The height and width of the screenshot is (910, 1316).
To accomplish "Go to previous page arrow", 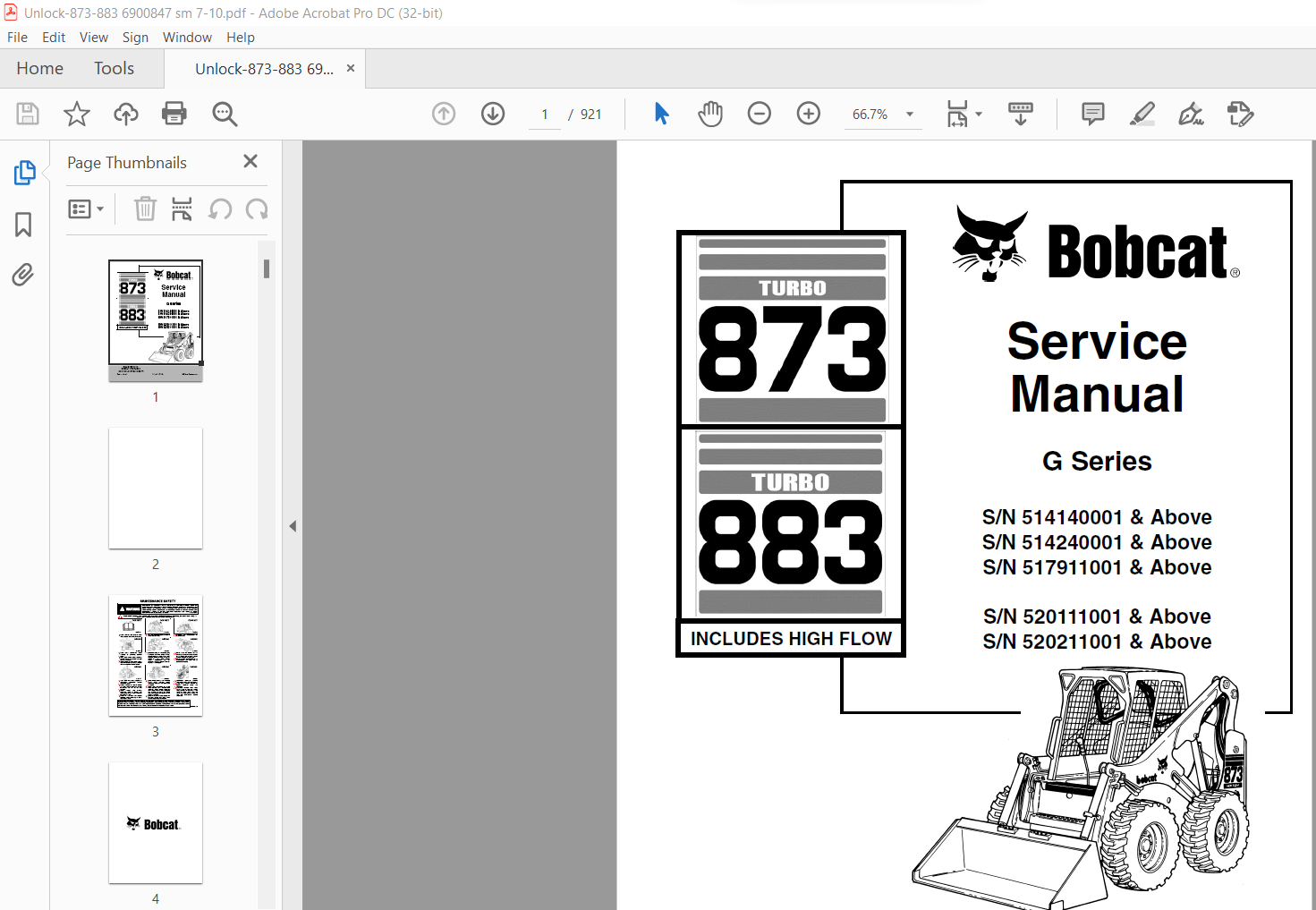I will pyautogui.click(x=444, y=114).
